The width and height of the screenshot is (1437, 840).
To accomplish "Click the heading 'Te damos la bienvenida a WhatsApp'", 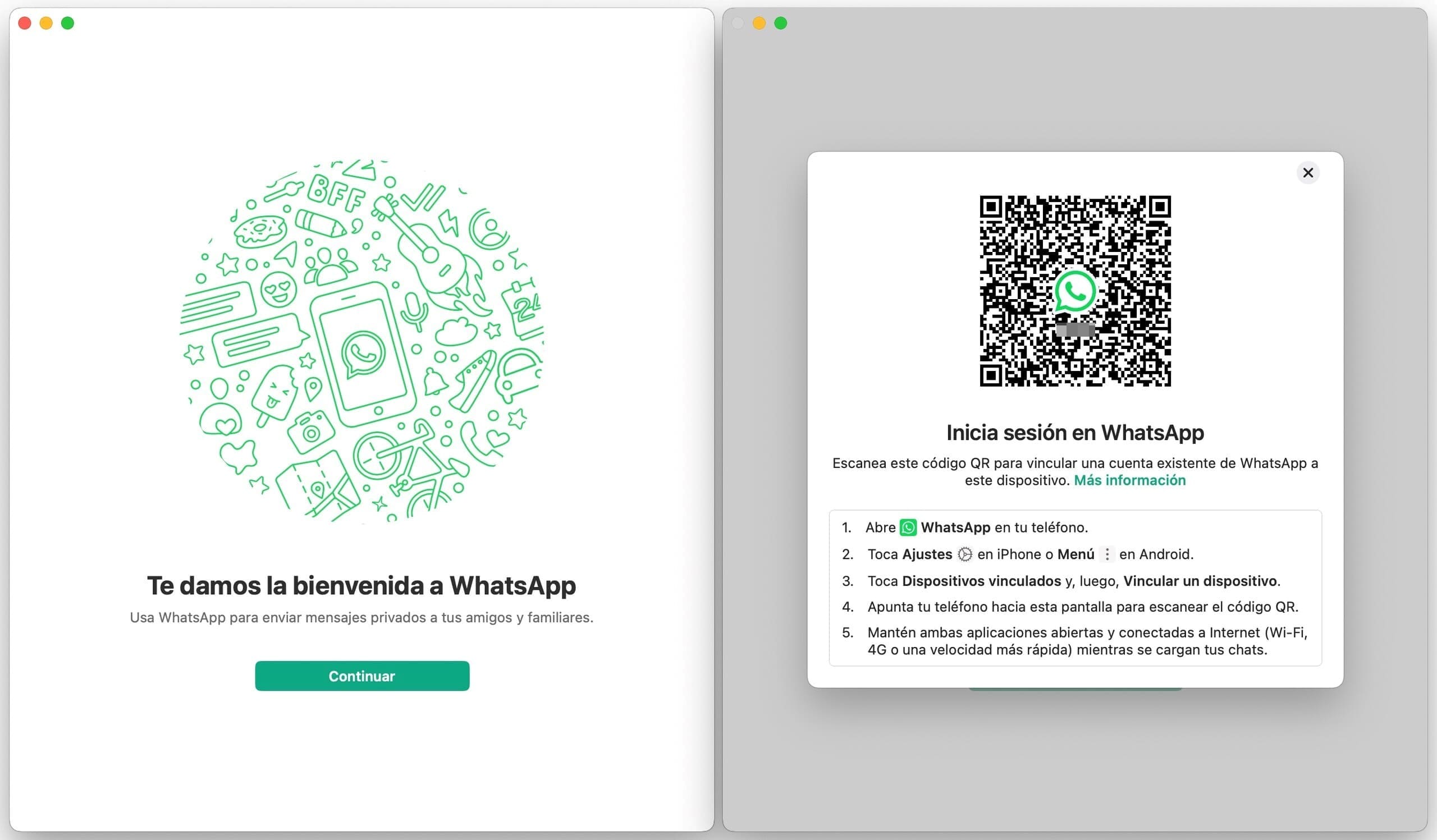I will coord(361,586).
